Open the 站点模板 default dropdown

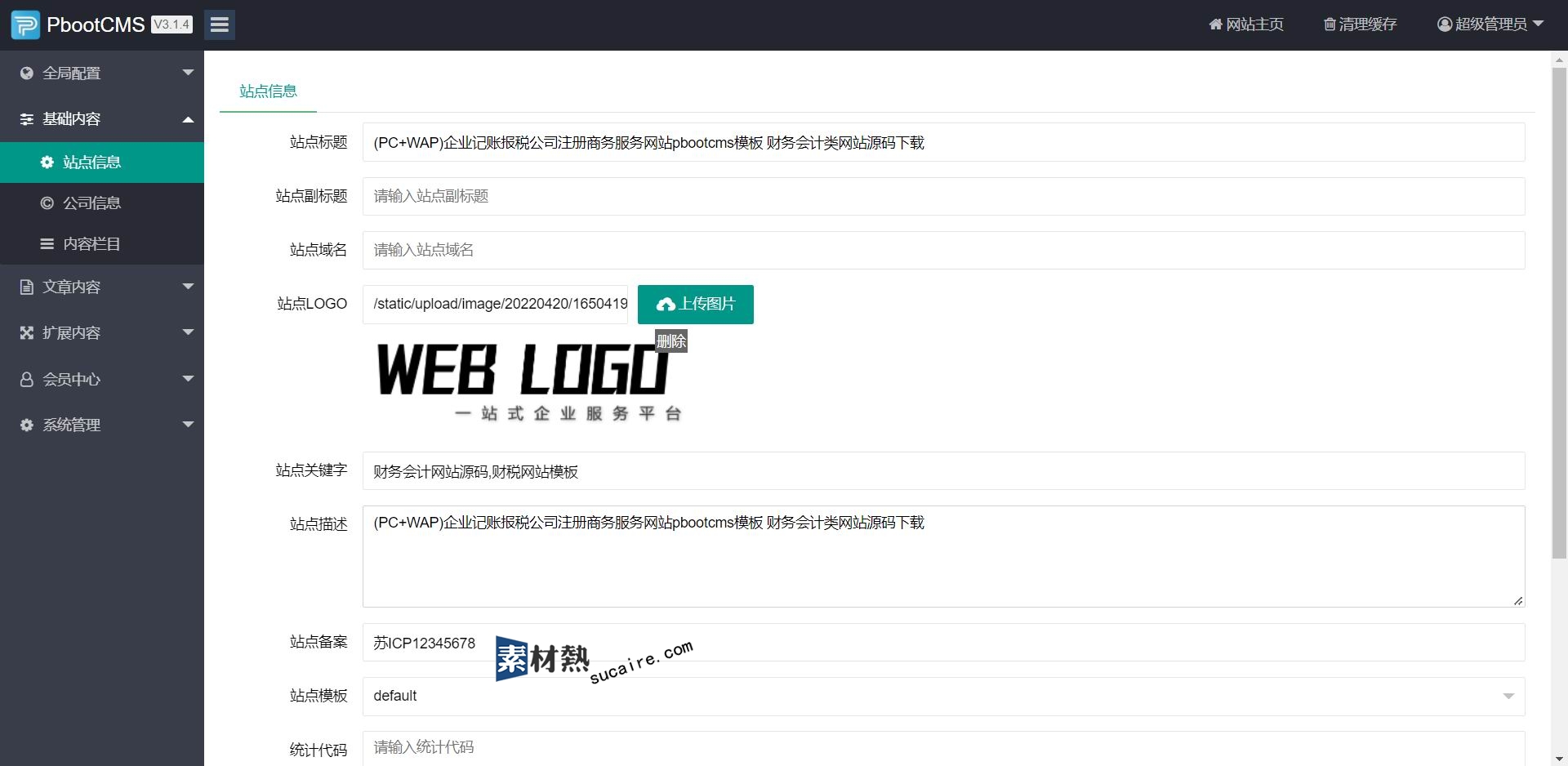point(943,697)
